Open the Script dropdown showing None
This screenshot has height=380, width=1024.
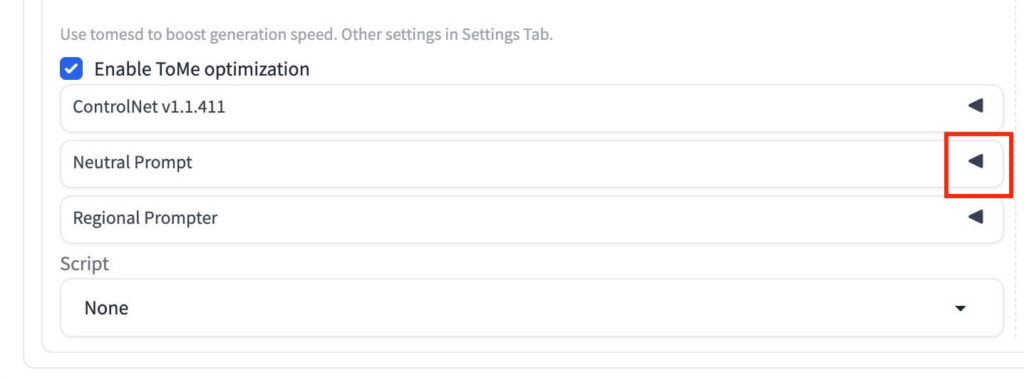(x=532, y=308)
